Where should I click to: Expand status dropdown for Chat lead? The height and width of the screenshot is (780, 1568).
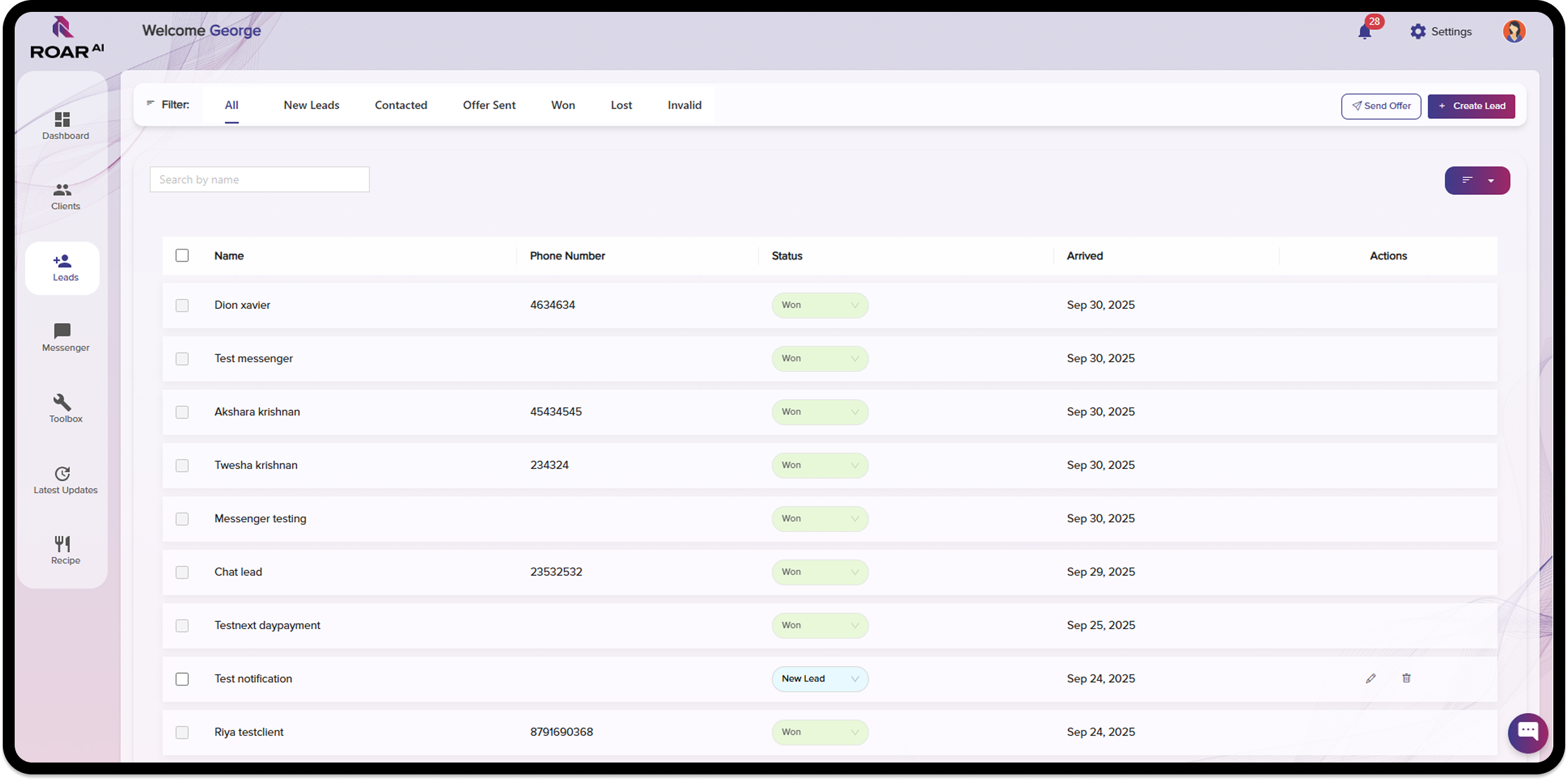click(x=819, y=572)
